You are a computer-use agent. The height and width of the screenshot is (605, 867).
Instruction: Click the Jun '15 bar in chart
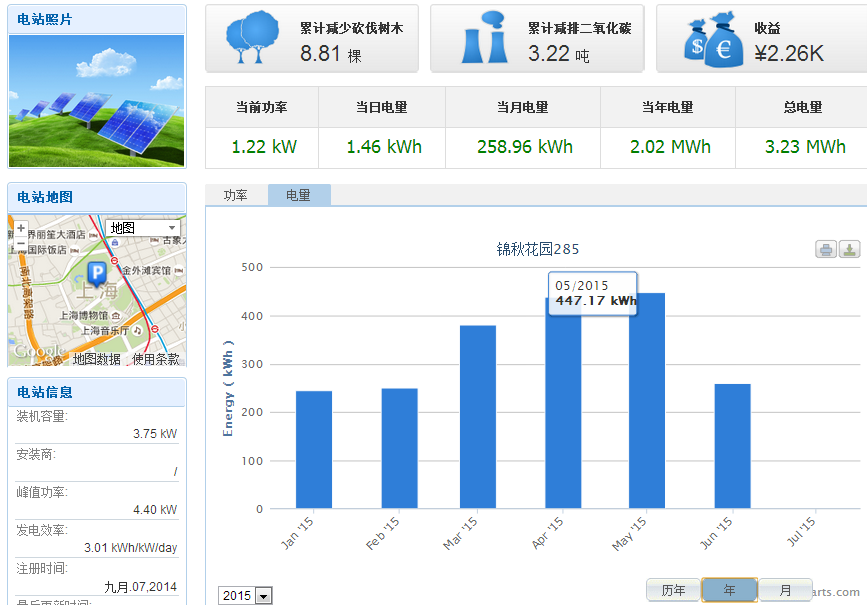coord(732,446)
